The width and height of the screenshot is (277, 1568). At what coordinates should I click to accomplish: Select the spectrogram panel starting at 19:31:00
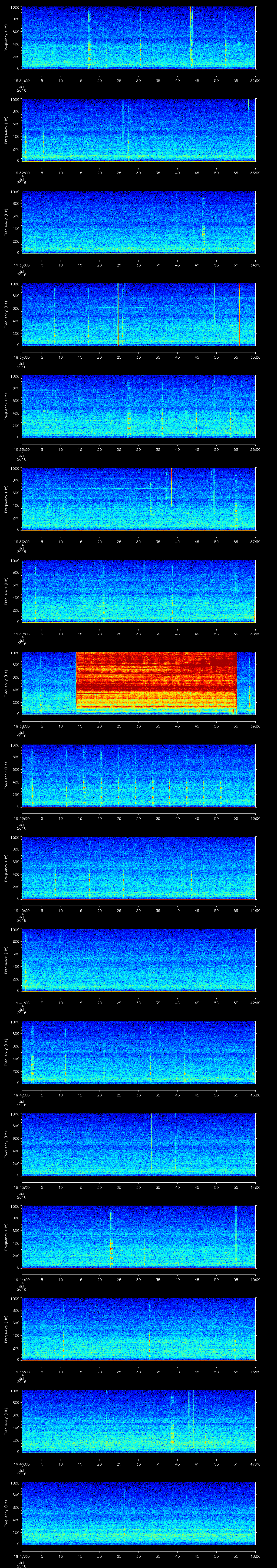(139, 38)
